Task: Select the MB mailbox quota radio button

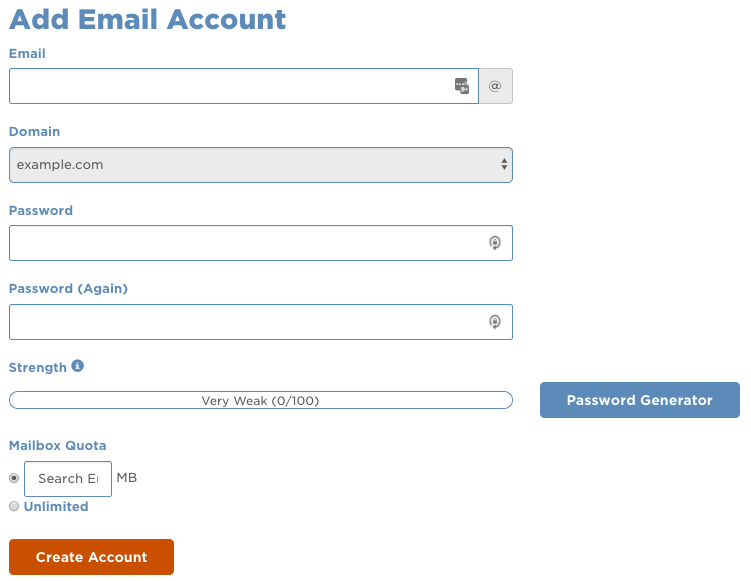Action: pyautogui.click(x=14, y=478)
